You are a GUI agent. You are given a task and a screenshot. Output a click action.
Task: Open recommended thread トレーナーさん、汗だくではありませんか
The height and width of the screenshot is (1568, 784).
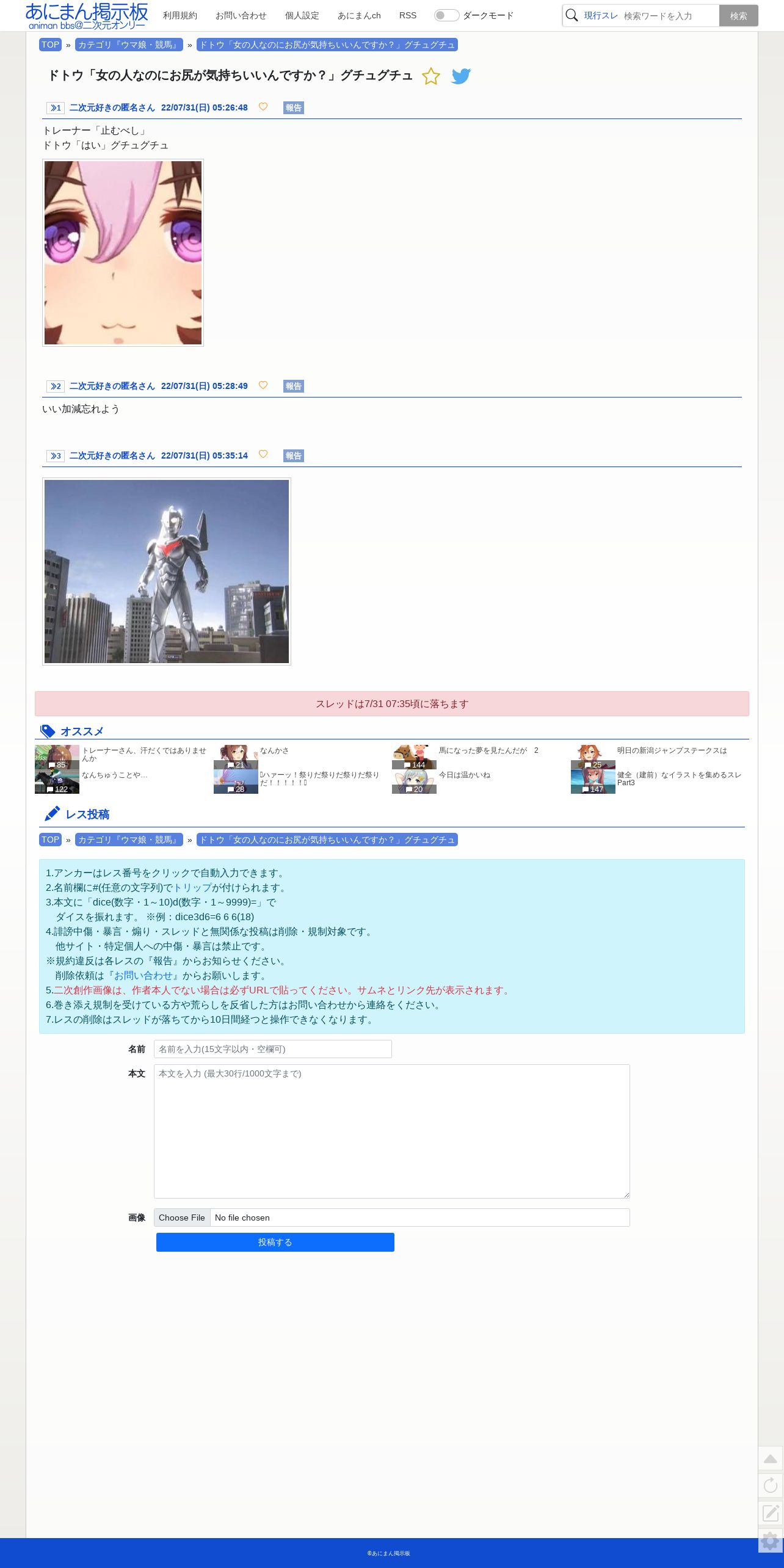click(x=144, y=754)
